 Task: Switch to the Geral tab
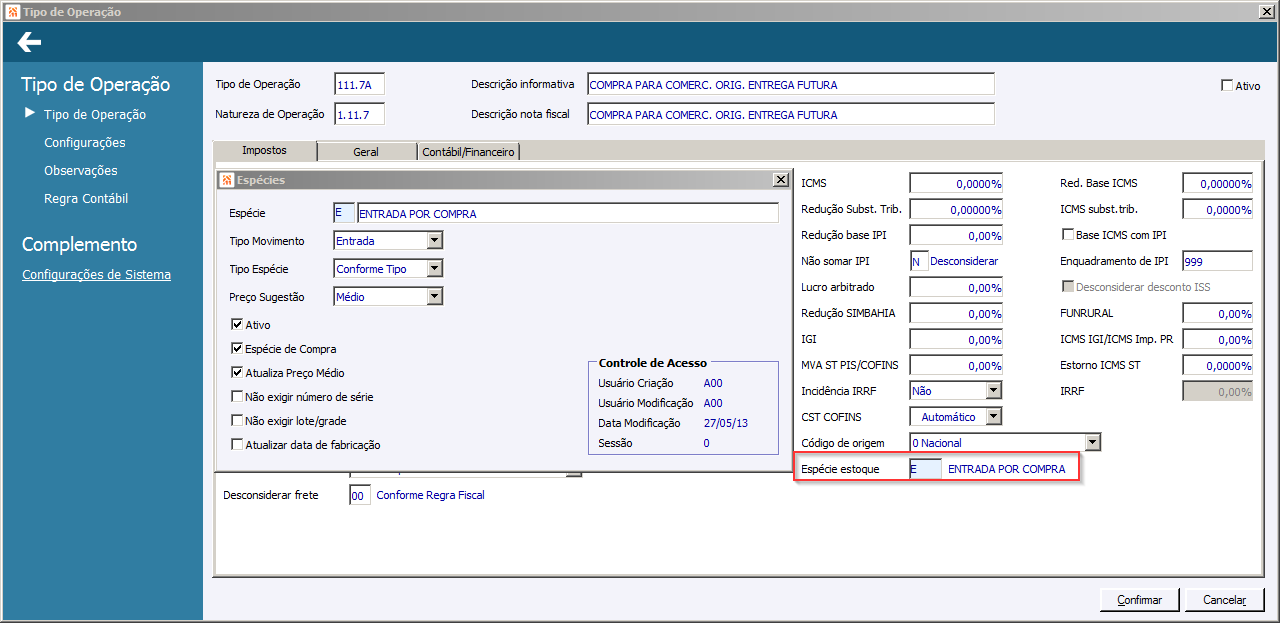pyautogui.click(x=366, y=152)
